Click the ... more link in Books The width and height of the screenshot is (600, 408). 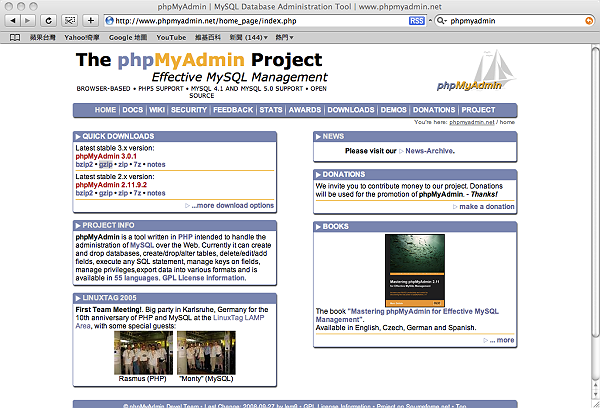tap(502, 340)
